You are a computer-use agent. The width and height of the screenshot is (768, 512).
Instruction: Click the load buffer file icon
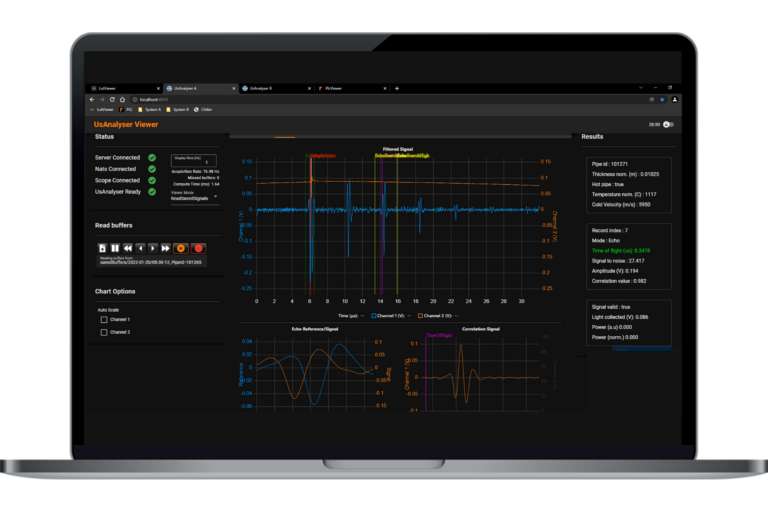coord(102,247)
